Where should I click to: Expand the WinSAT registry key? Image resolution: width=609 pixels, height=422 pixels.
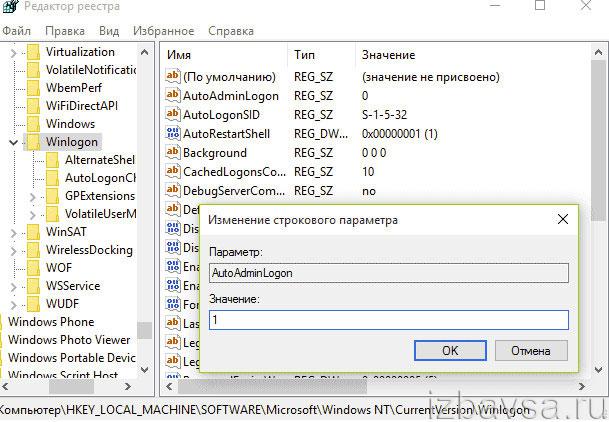point(13,232)
